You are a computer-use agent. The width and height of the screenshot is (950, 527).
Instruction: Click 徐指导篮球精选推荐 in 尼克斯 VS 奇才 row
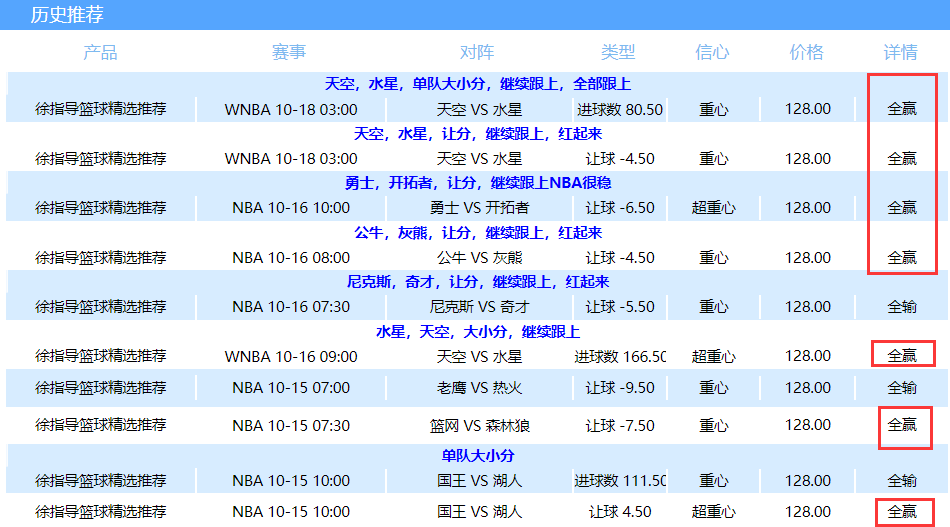[x=101, y=307]
